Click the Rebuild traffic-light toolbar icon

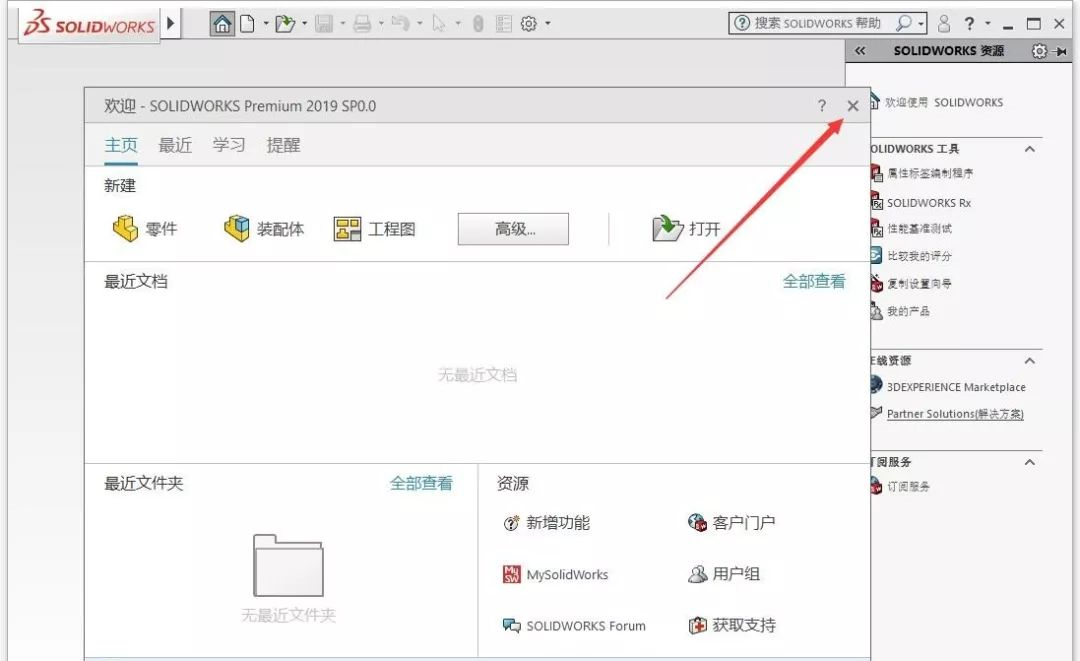click(x=478, y=24)
